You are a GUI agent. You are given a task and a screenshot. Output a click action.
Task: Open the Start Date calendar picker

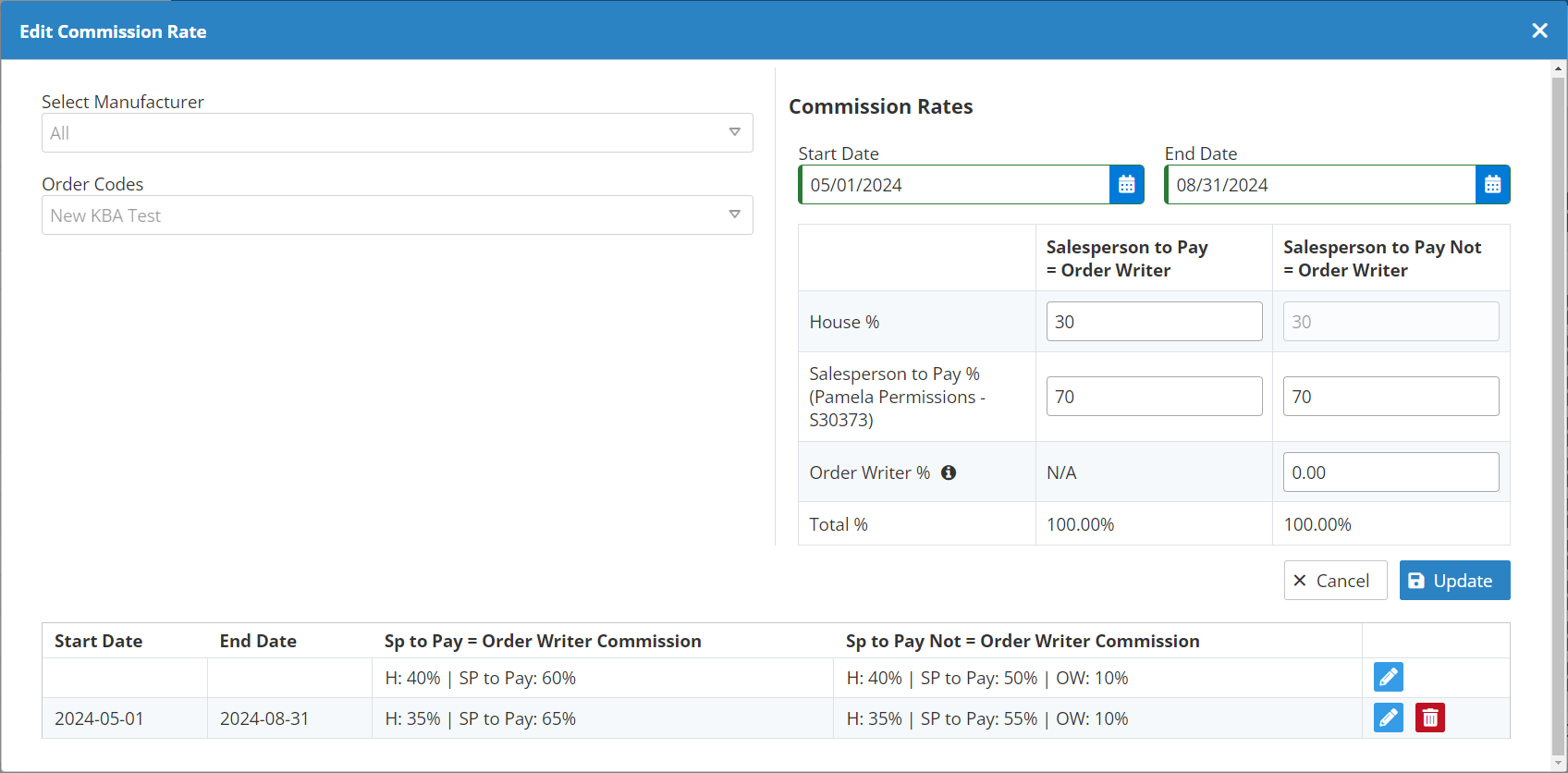click(x=1126, y=185)
